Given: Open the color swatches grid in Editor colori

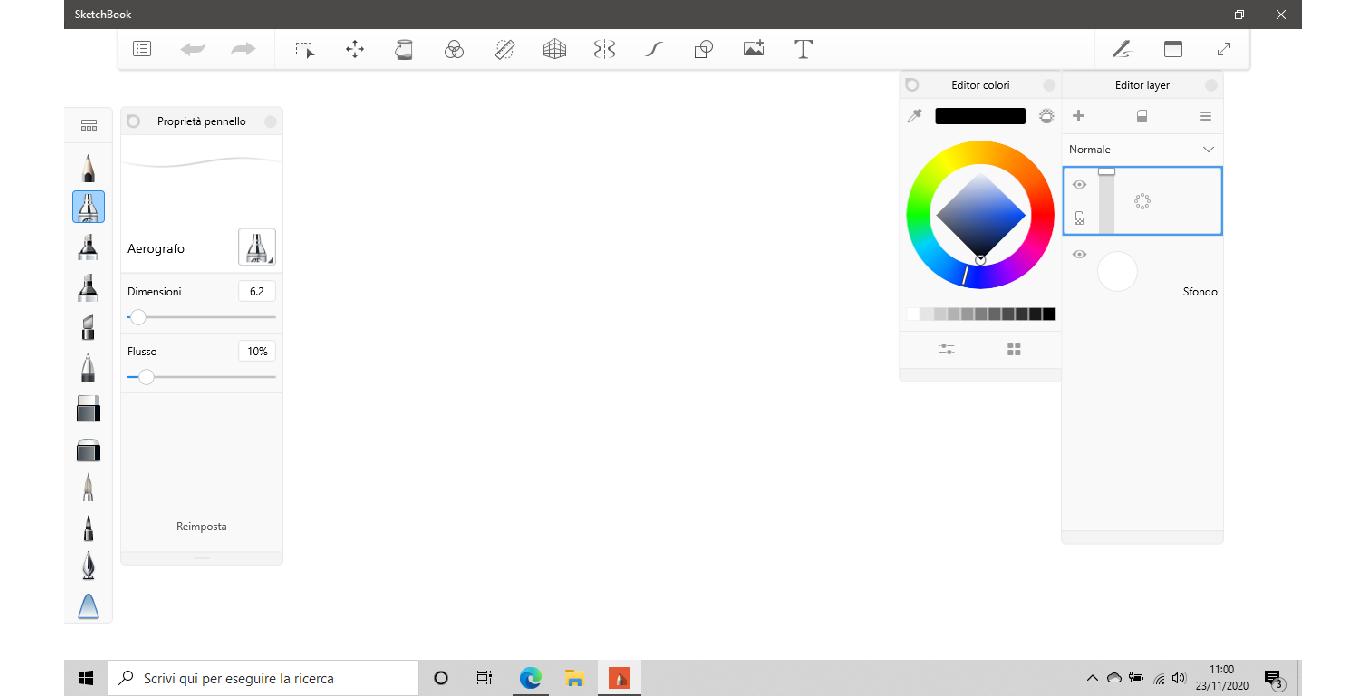Looking at the screenshot, I should pos(1013,349).
